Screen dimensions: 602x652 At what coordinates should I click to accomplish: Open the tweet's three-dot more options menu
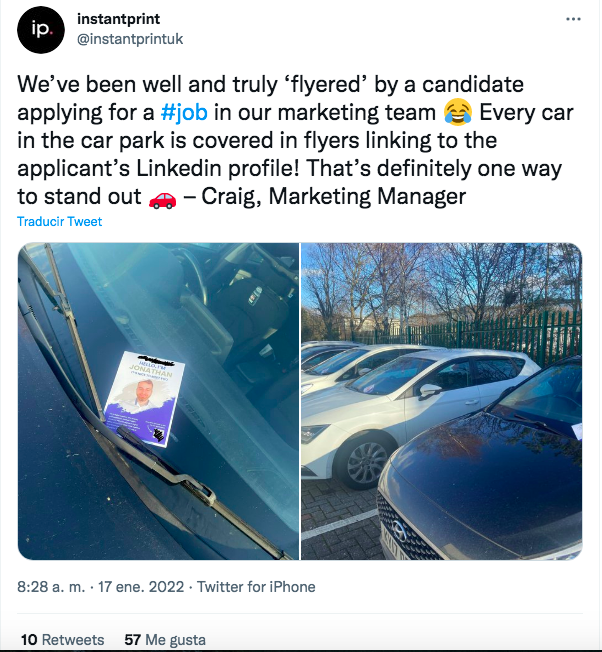click(x=572, y=19)
